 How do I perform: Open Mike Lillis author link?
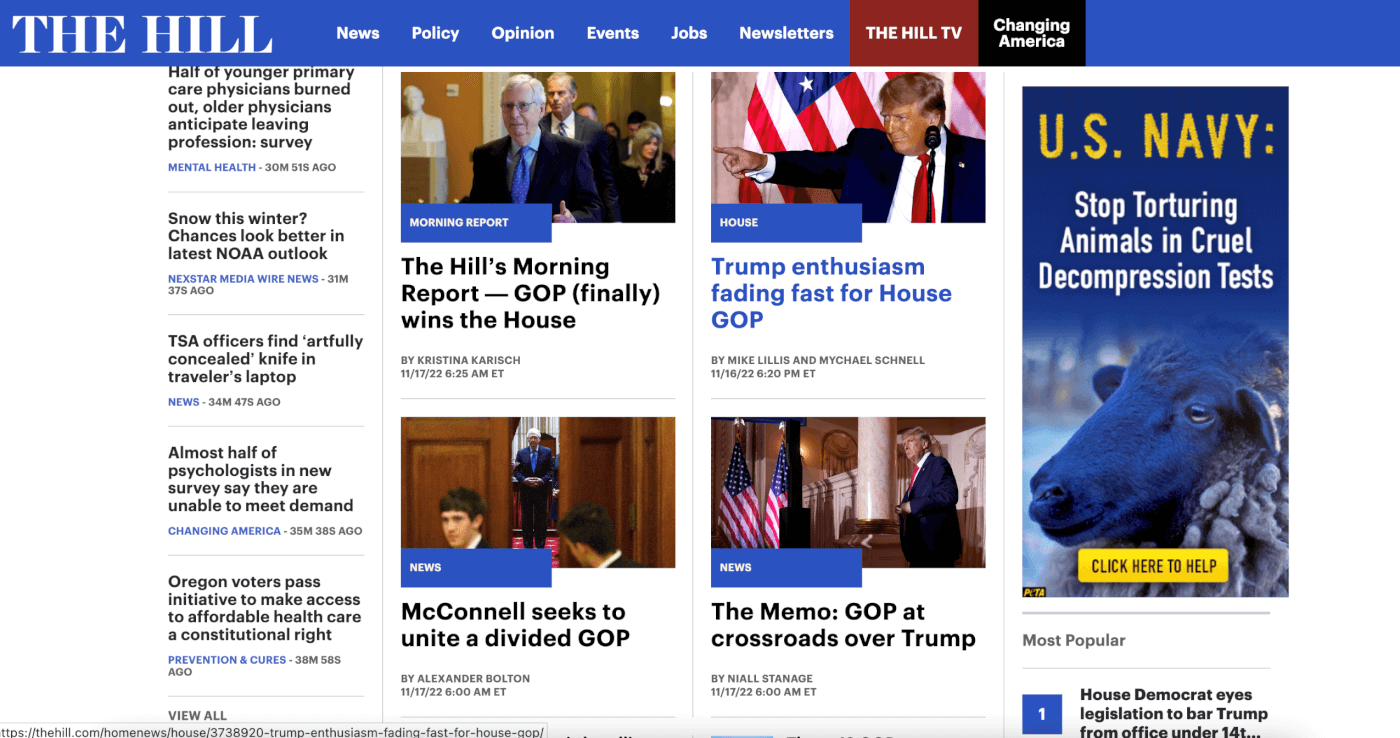coord(758,360)
